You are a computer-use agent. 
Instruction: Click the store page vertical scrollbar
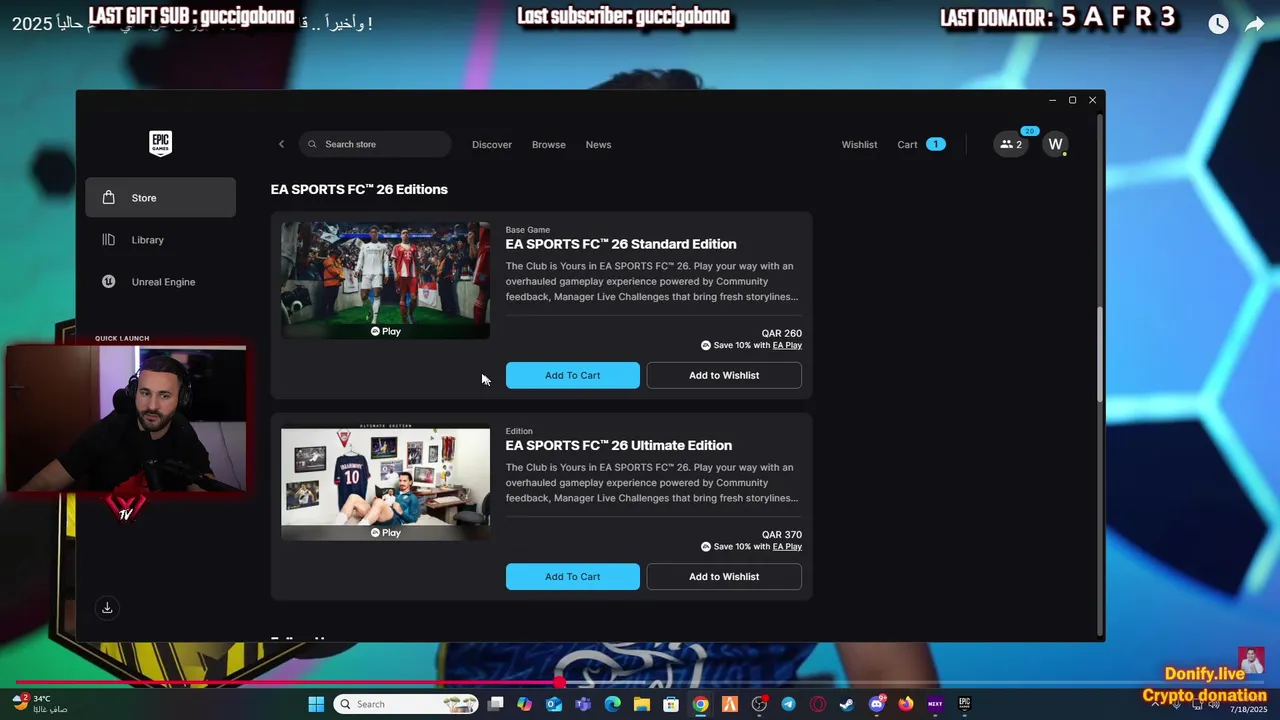(1100, 355)
